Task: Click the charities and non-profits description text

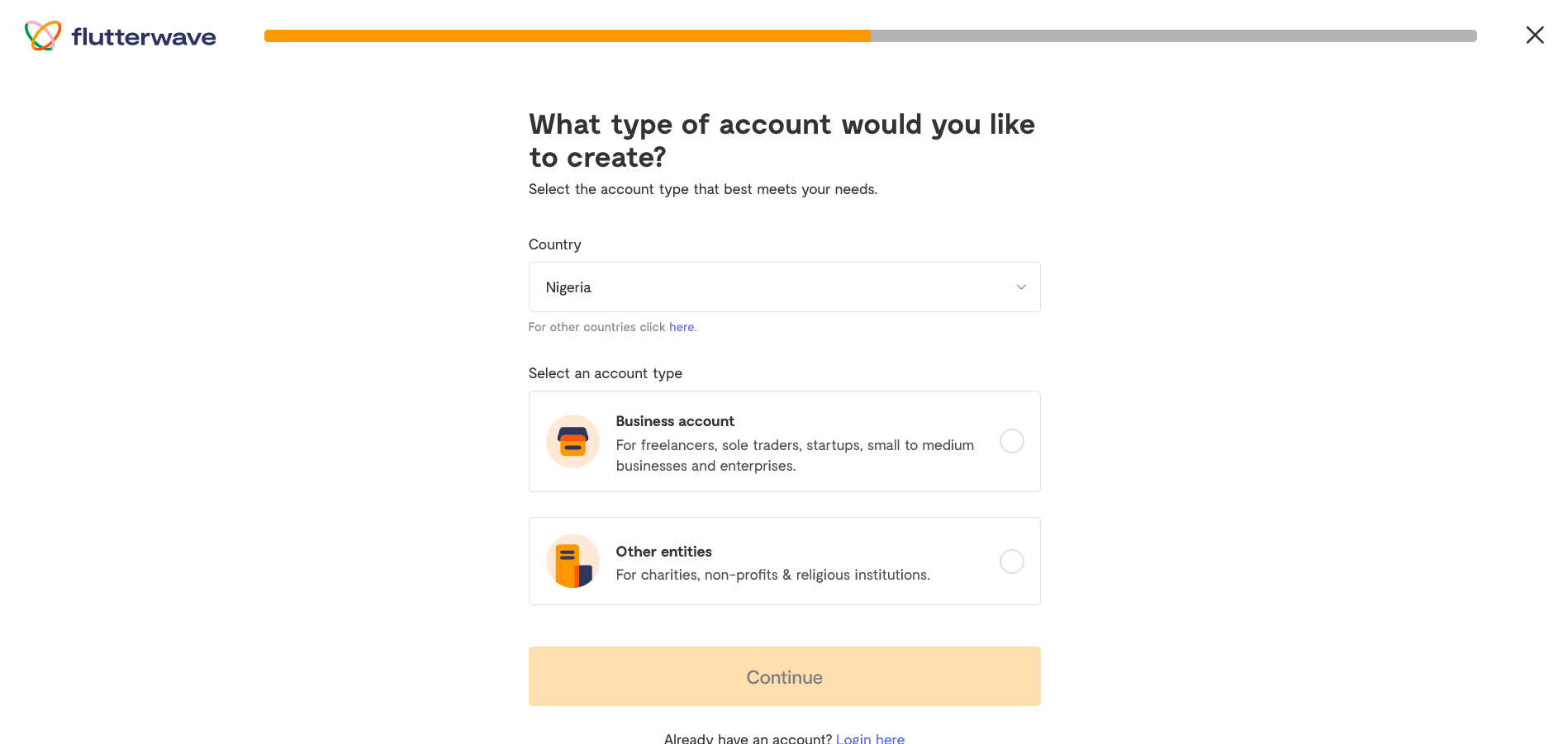Action: (x=772, y=575)
